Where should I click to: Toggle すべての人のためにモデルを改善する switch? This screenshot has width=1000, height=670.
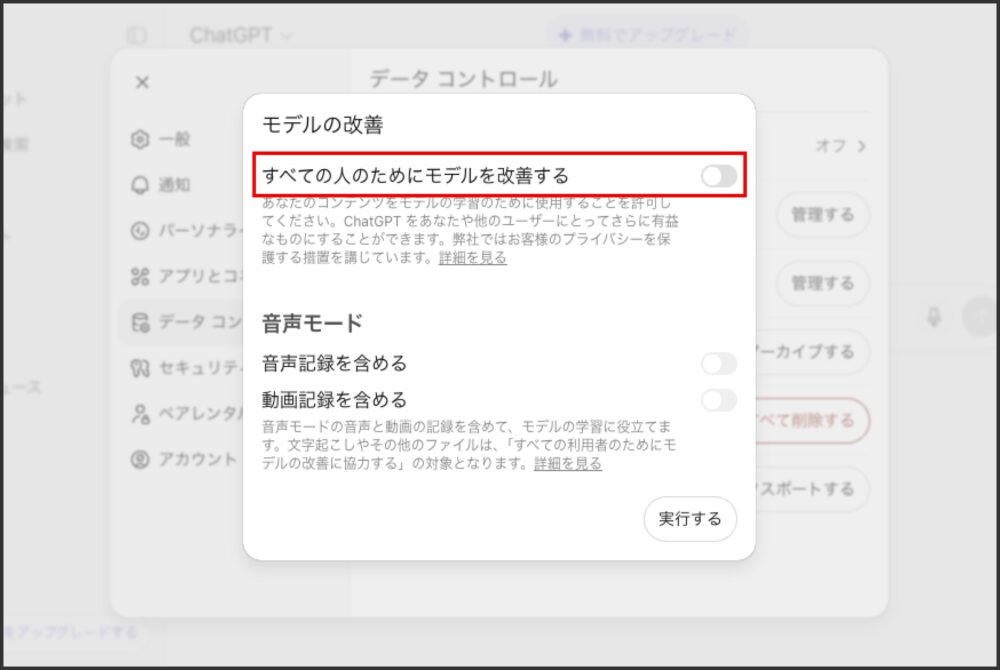pyautogui.click(x=718, y=176)
